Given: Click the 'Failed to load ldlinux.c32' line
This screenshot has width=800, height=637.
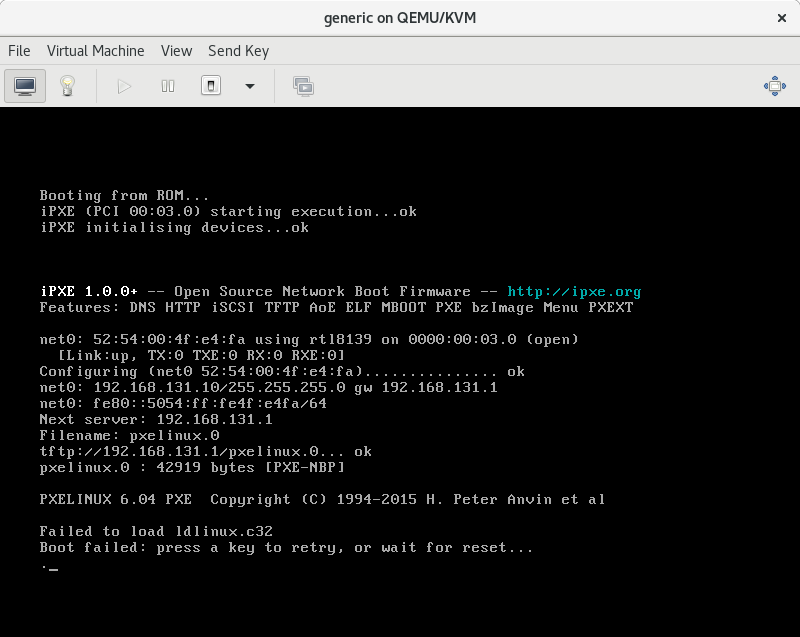Looking at the screenshot, I should click(x=156, y=531).
